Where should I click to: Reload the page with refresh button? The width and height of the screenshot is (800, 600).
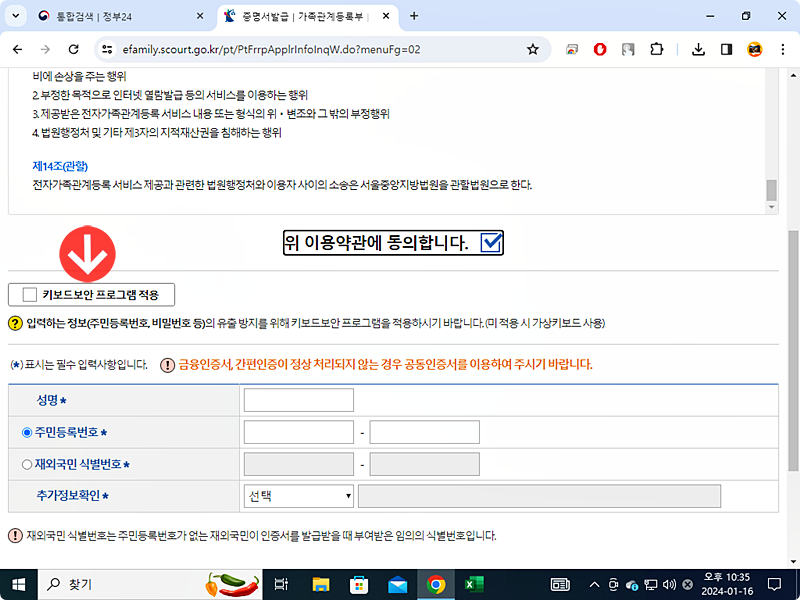72,48
